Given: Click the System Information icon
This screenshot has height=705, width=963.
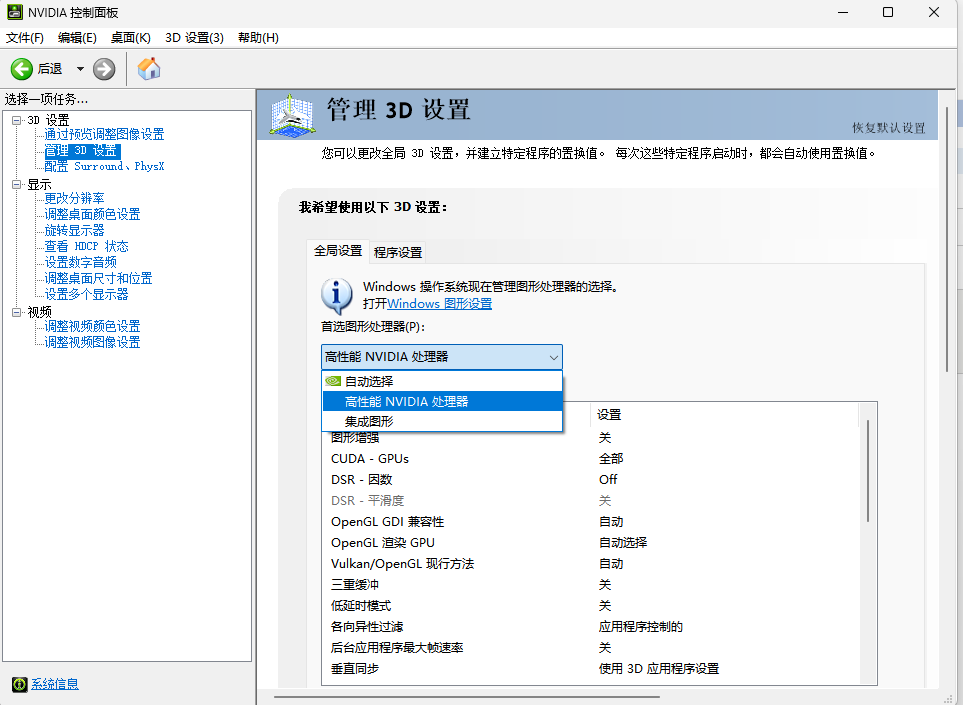Looking at the screenshot, I should 20,684.
